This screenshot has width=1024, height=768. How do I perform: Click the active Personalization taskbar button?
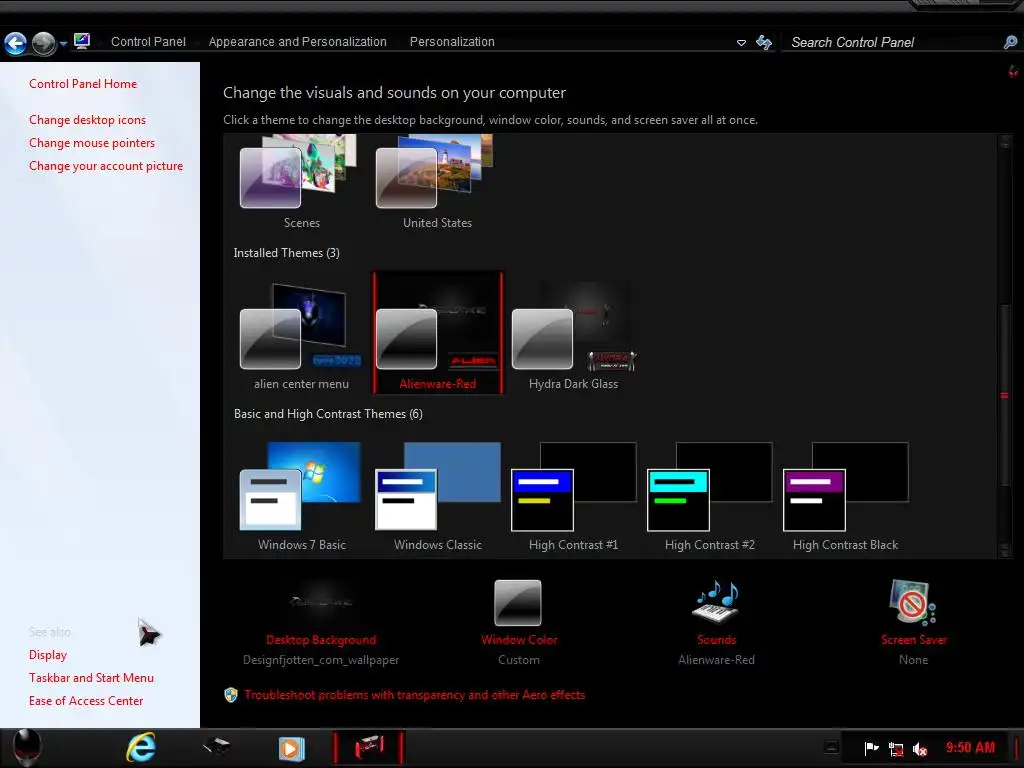[369, 748]
